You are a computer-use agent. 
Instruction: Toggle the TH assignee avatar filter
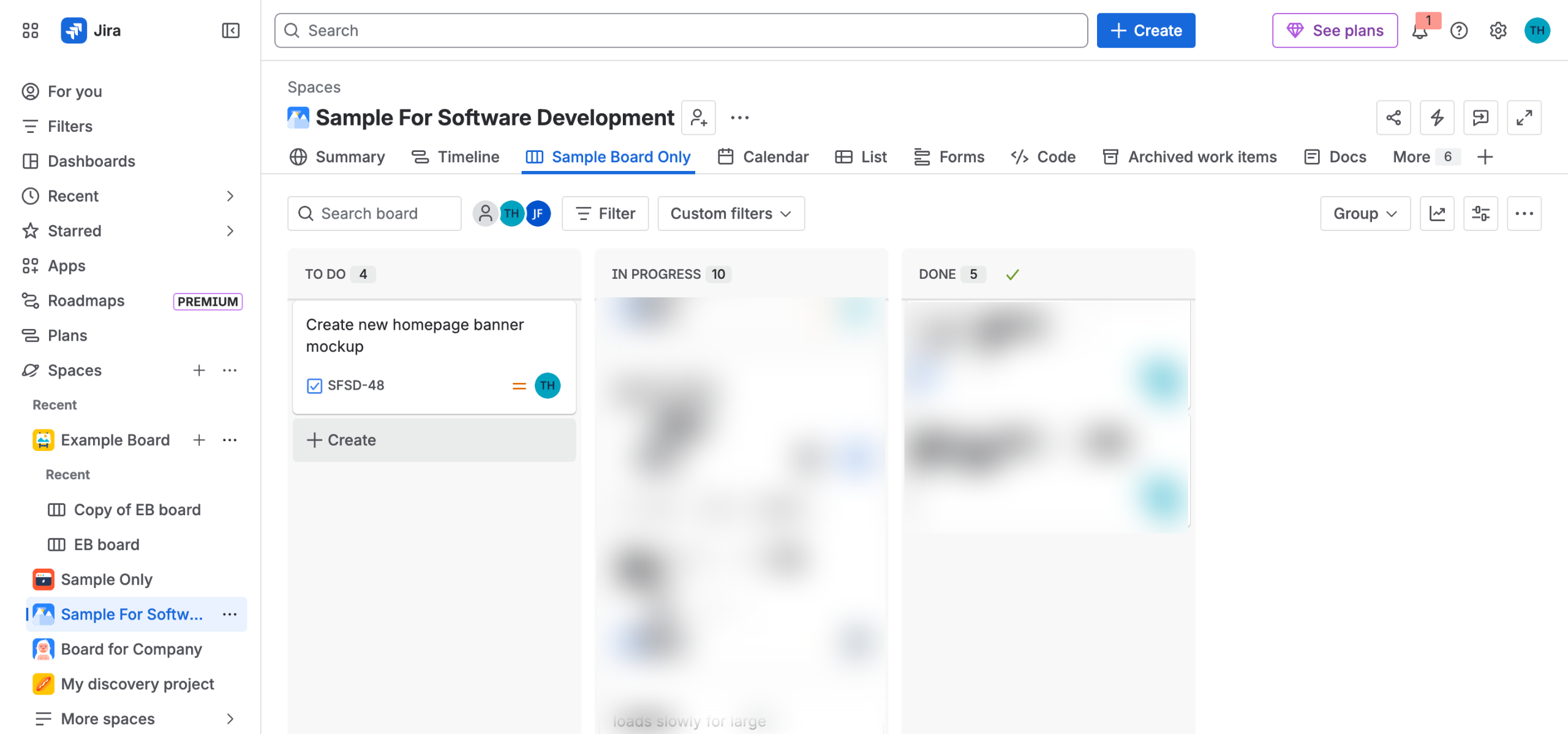pyautogui.click(x=512, y=214)
